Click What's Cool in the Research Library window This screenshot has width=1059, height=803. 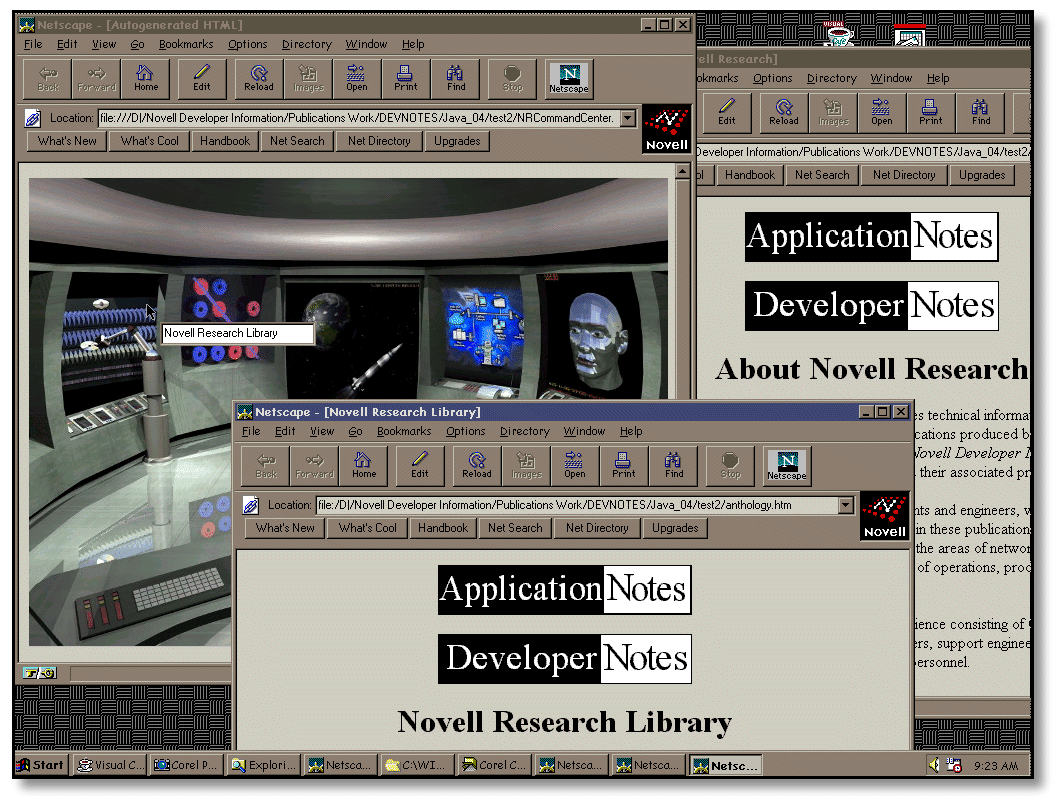(367, 528)
